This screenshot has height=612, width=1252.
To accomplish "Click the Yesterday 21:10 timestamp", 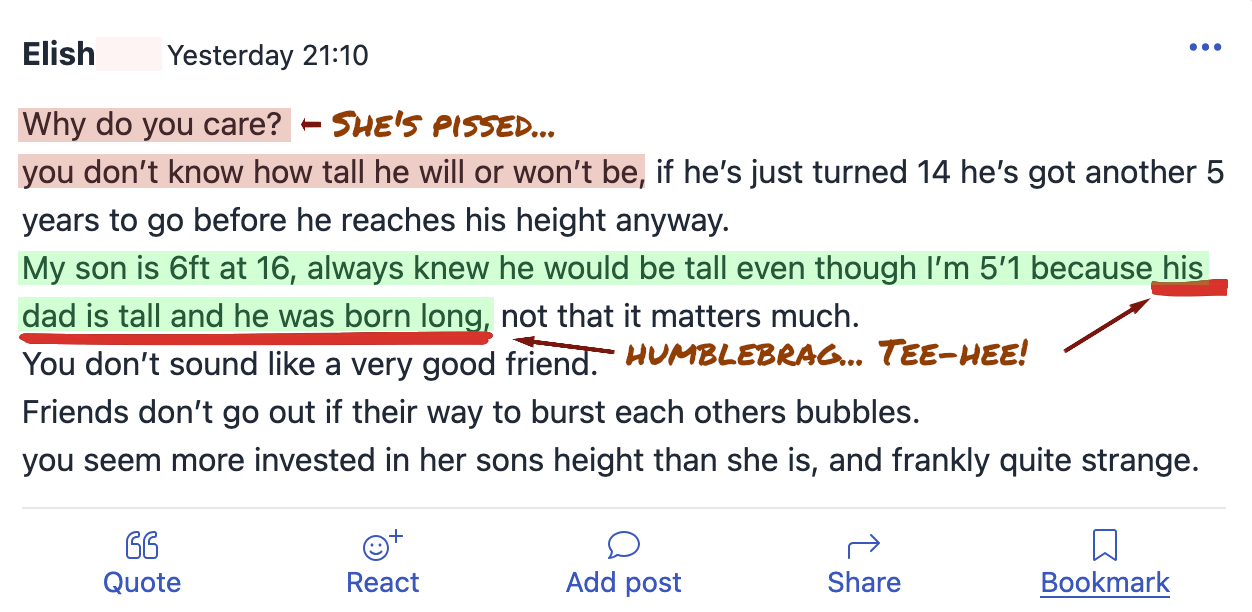I will (x=267, y=55).
